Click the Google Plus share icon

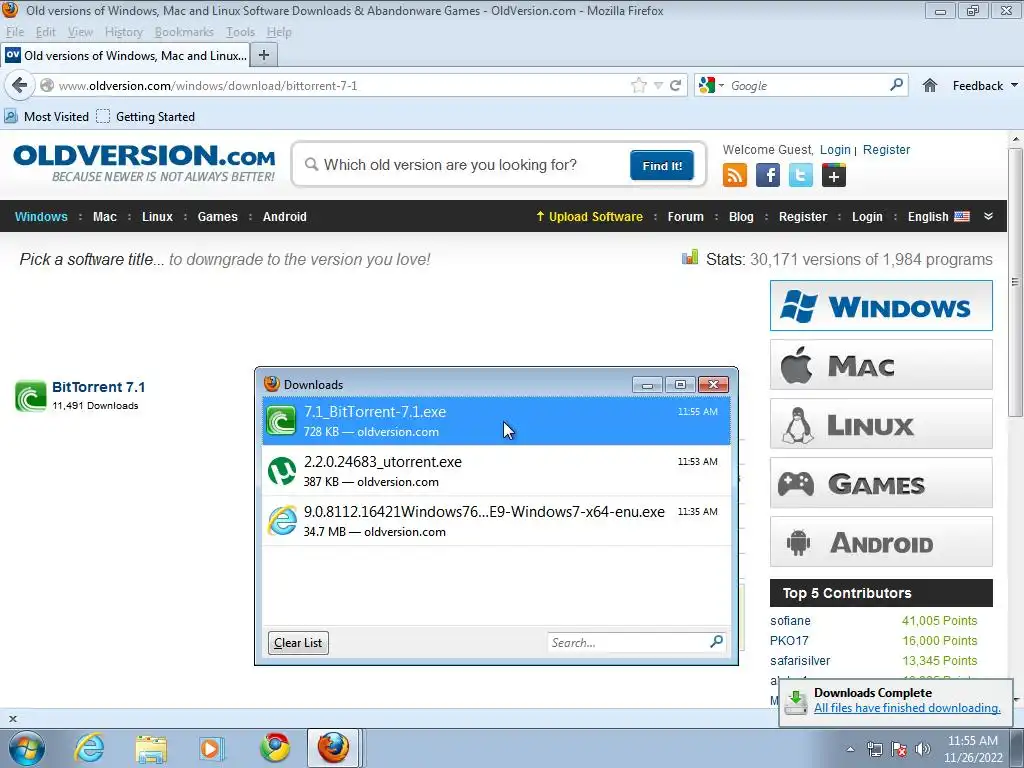[833, 175]
